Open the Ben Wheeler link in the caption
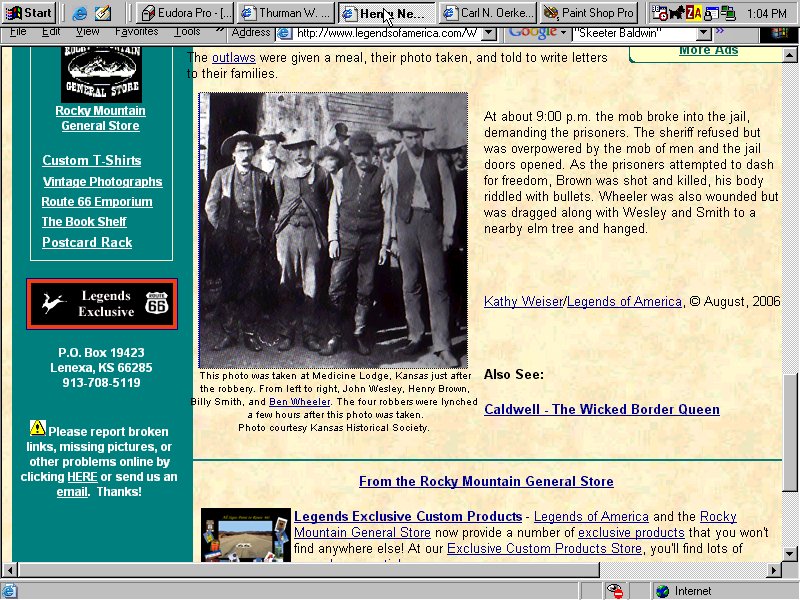The image size is (800, 600). click(x=299, y=402)
